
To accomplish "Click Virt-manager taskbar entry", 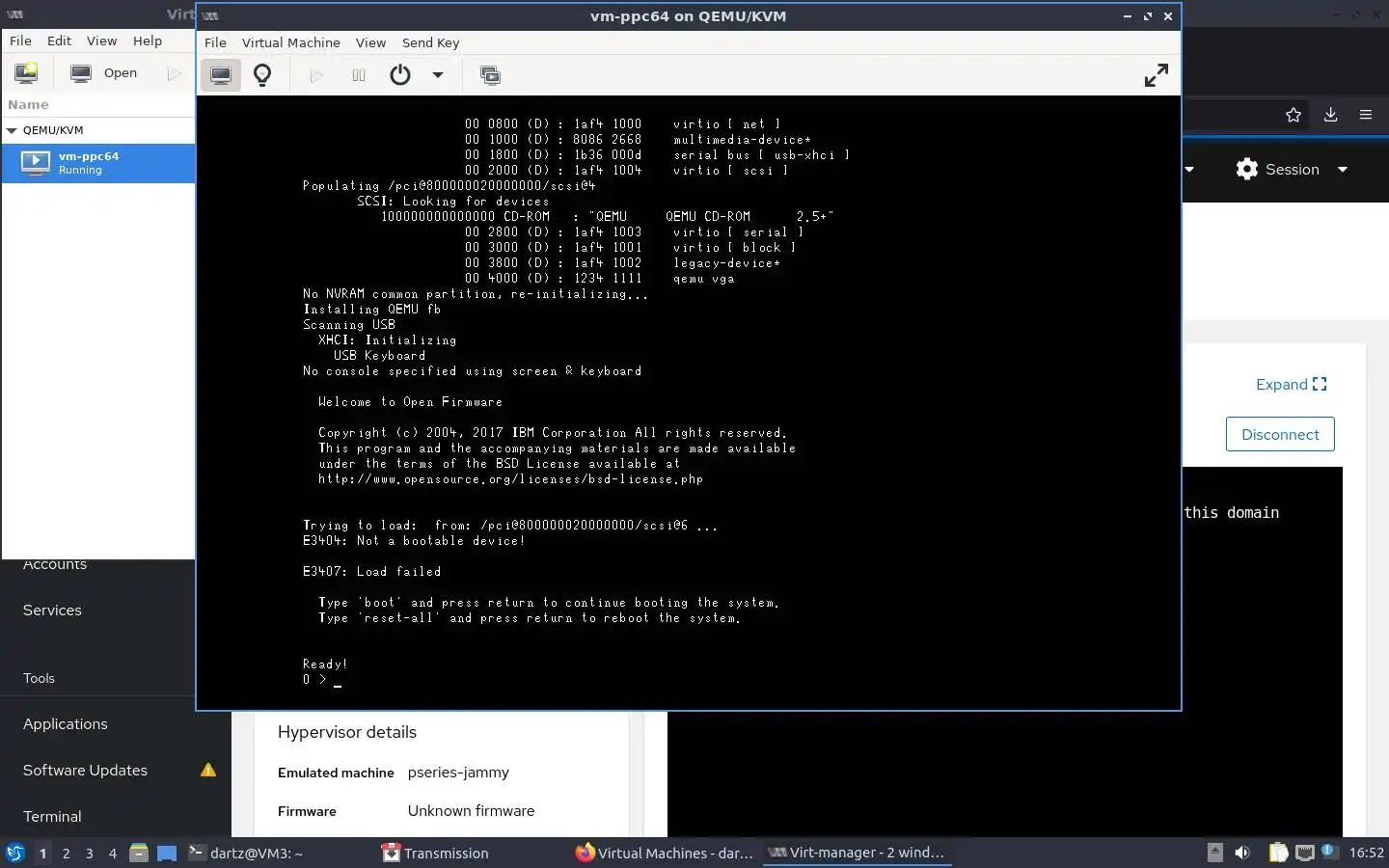I will (857, 853).
